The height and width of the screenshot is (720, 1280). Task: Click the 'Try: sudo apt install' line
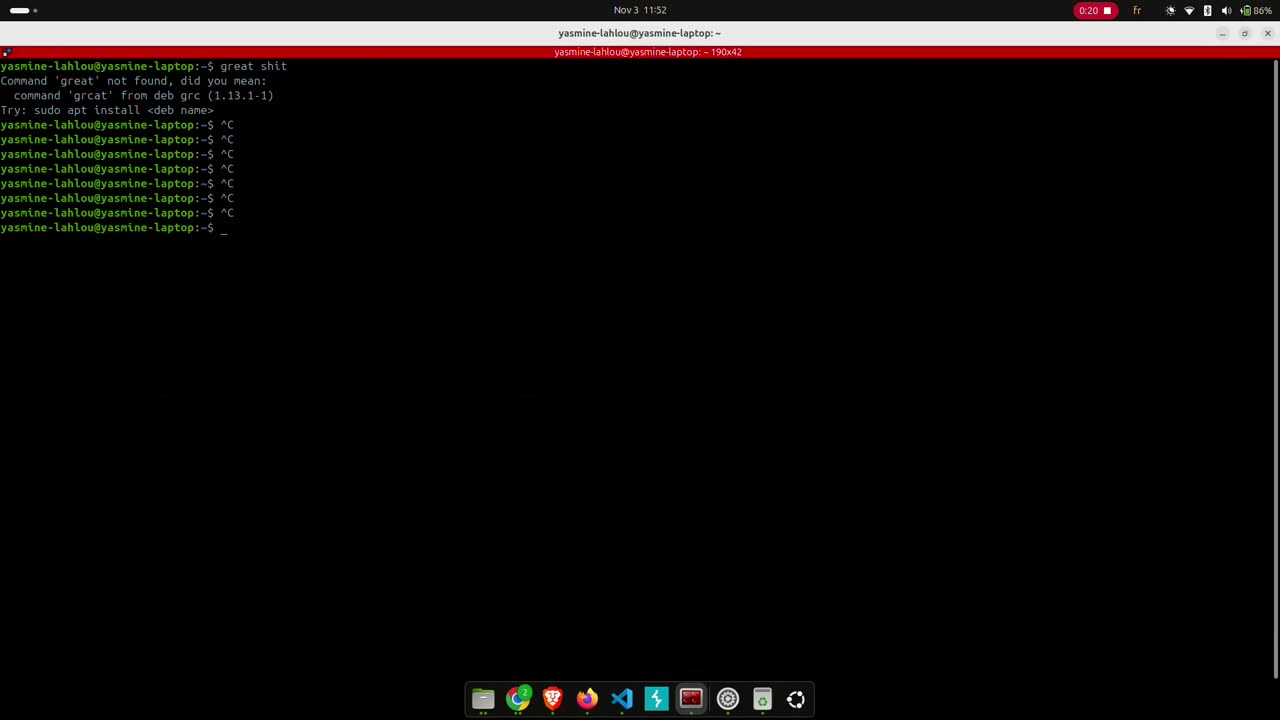pyautogui.click(x=107, y=110)
